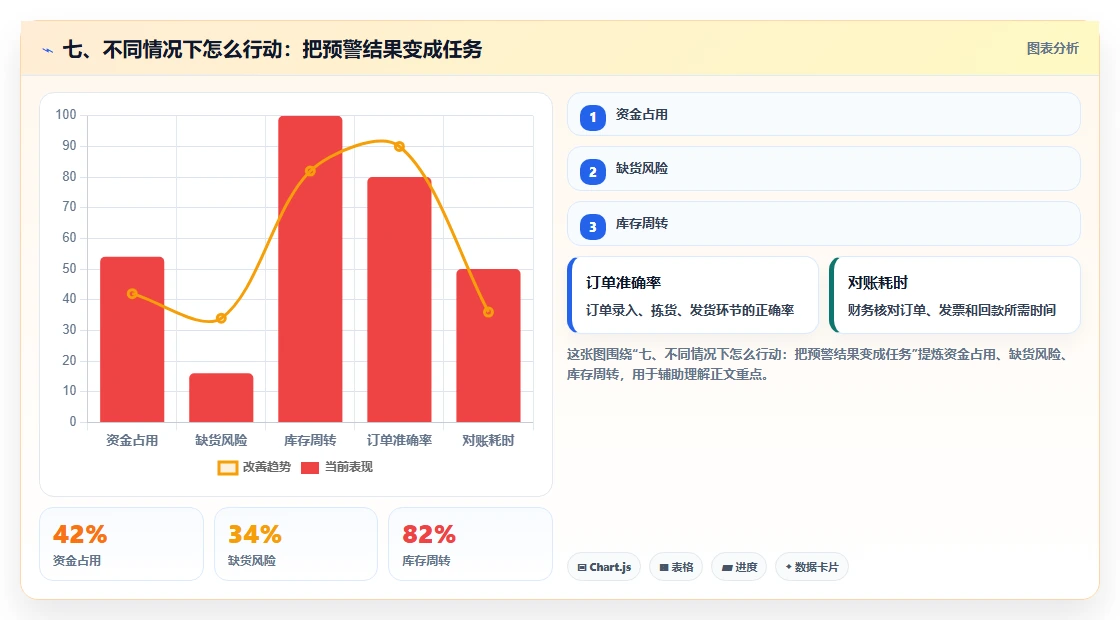Toggle the 改善趋势 legend swatch
The width and height of the screenshot is (1120, 620).
tap(227, 468)
